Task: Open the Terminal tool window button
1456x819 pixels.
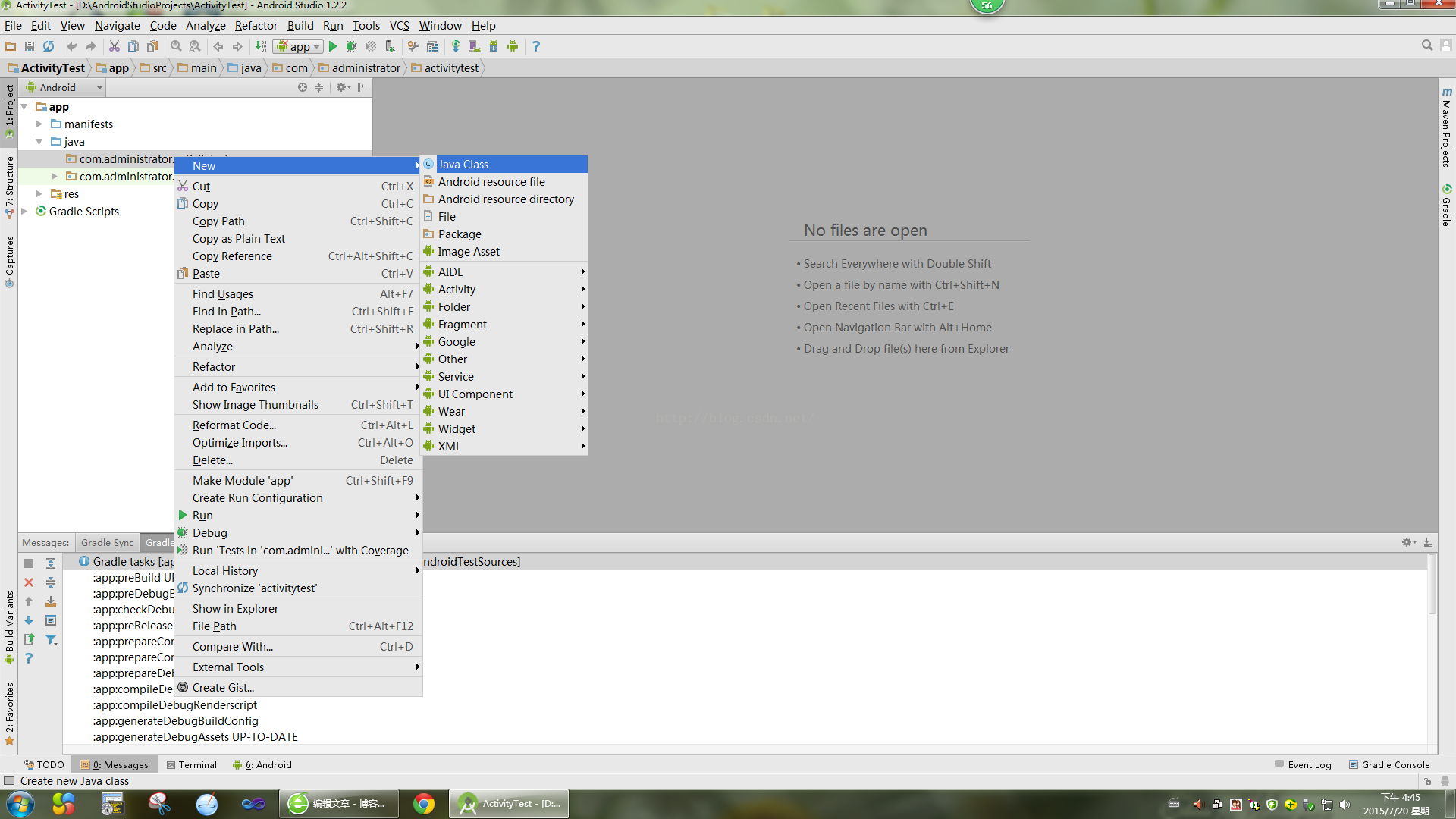Action: [x=192, y=765]
